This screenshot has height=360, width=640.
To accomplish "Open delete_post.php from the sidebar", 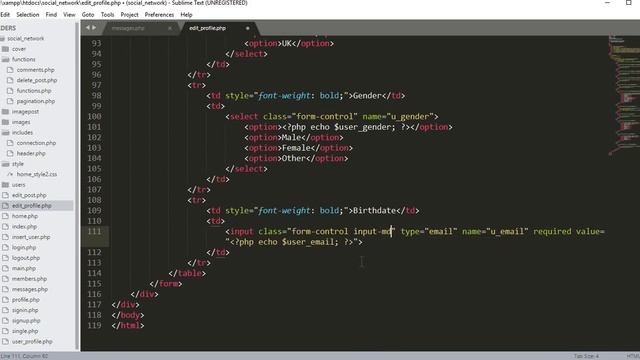I will pyautogui.click(x=37, y=80).
